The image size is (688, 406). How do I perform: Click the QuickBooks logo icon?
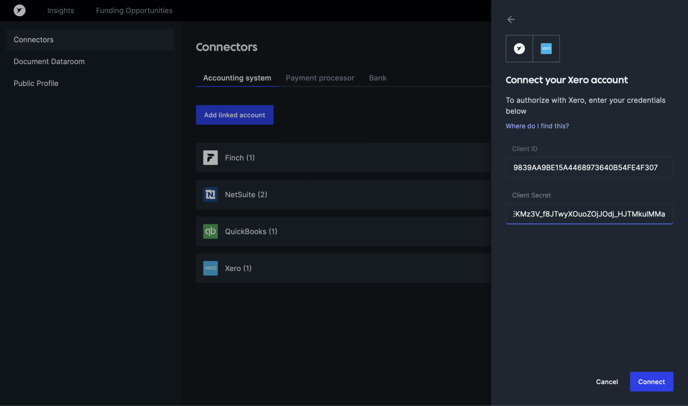pos(210,231)
